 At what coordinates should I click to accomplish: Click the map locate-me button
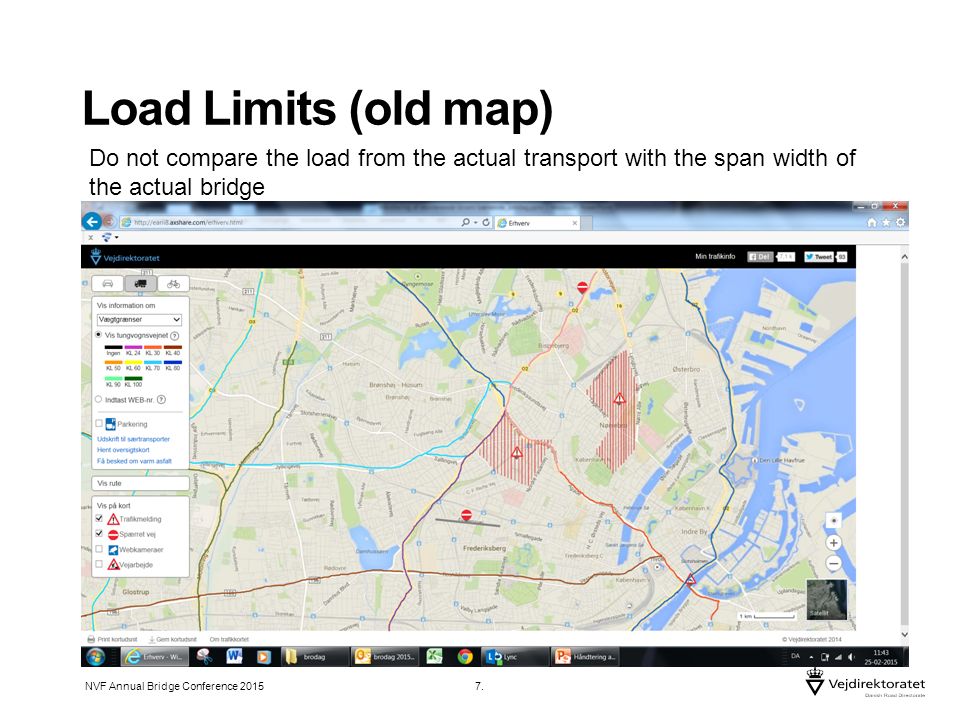(833, 521)
